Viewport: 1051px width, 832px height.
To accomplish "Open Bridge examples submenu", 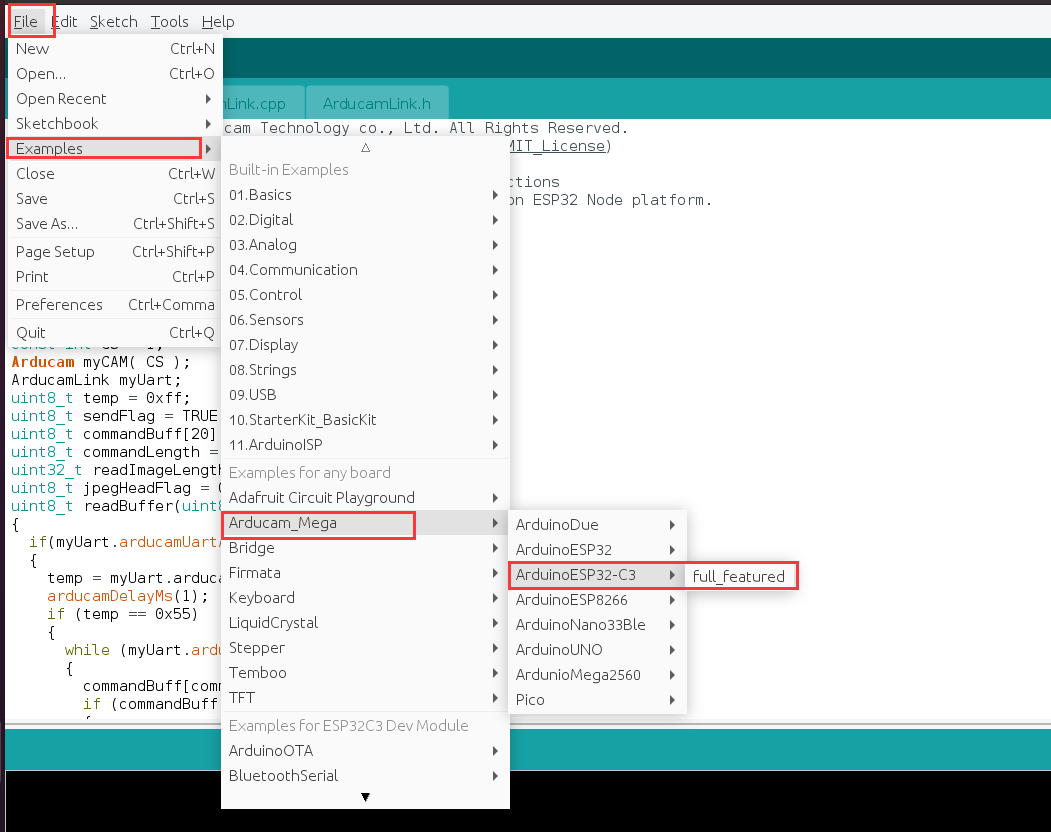I will pyautogui.click(x=365, y=548).
